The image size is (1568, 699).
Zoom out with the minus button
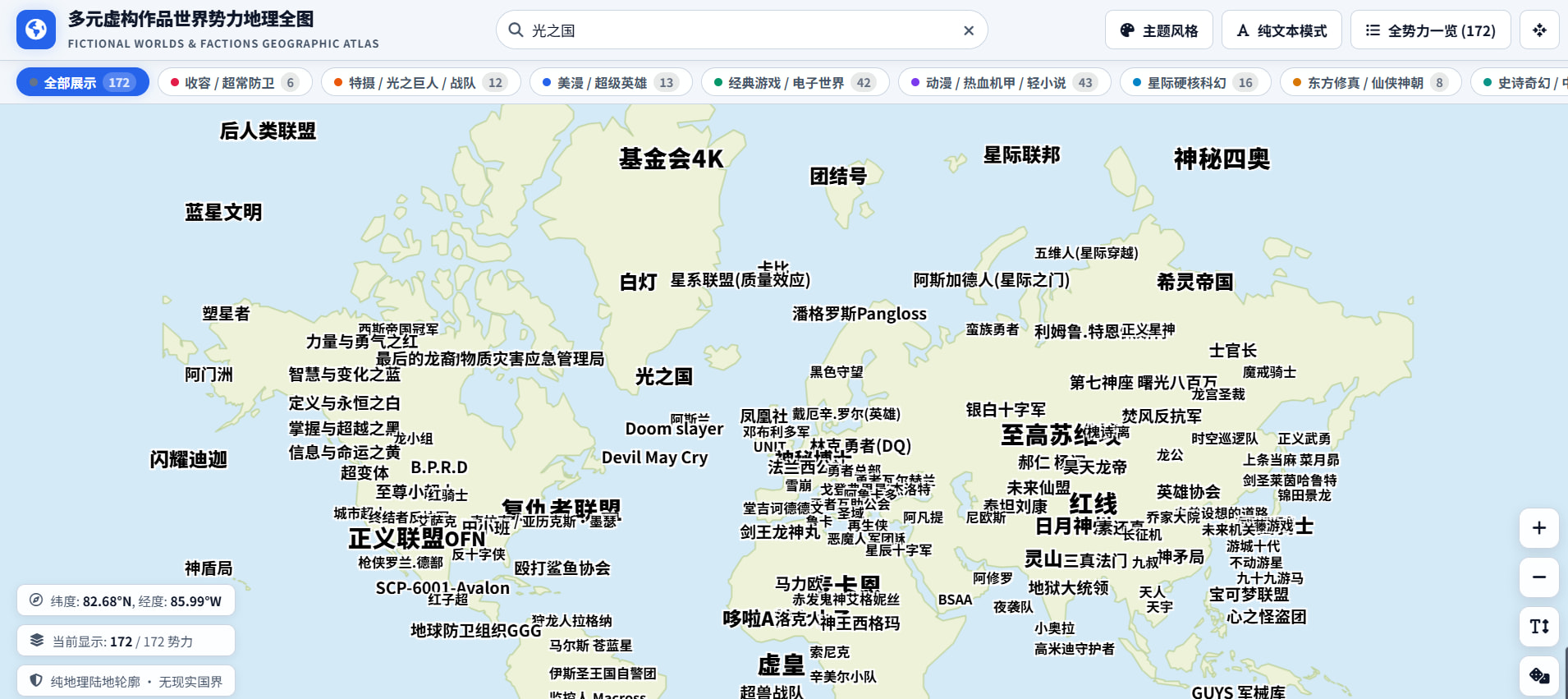(x=1539, y=577)
